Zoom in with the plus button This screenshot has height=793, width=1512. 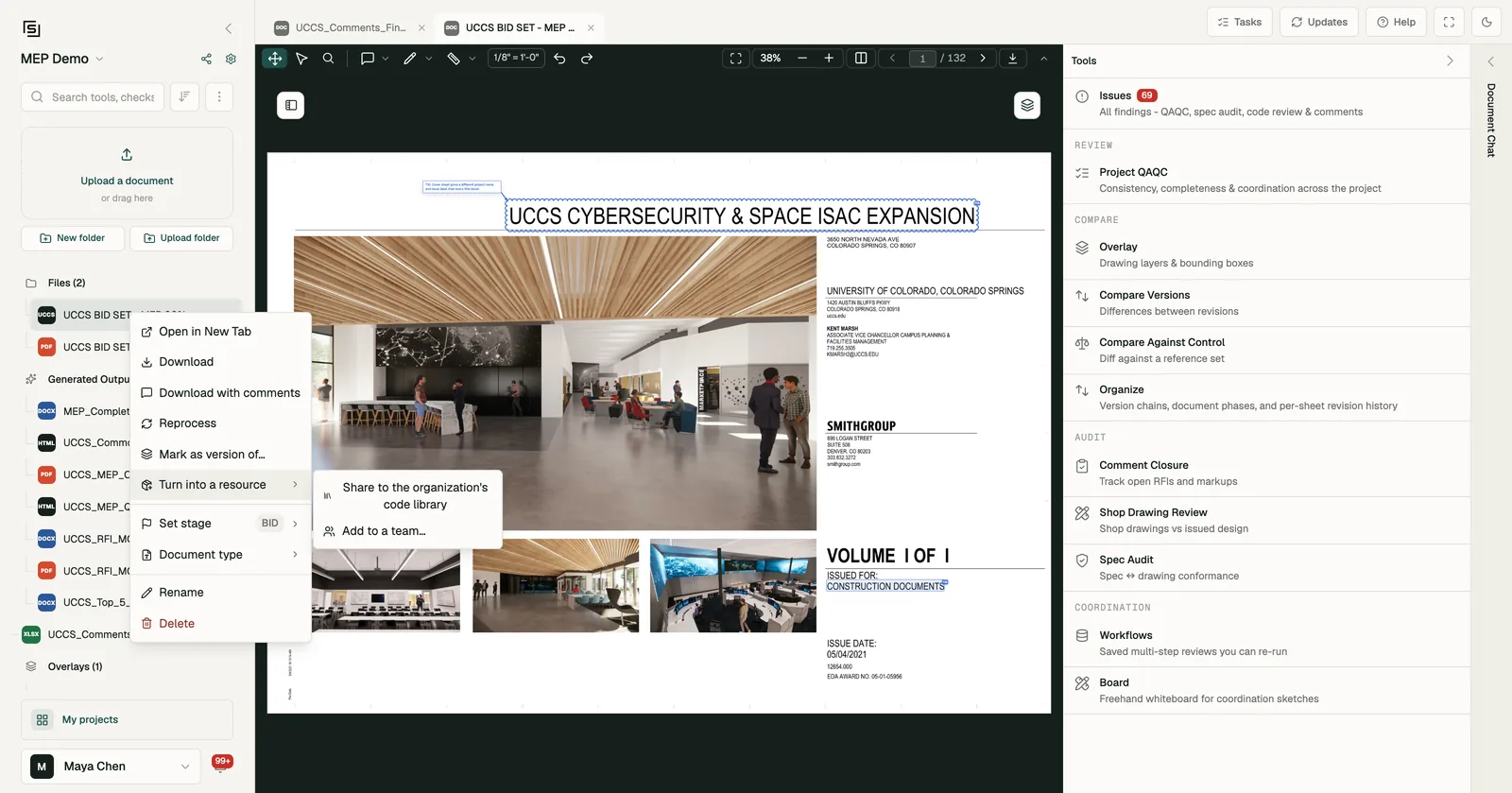pos(829,59)
